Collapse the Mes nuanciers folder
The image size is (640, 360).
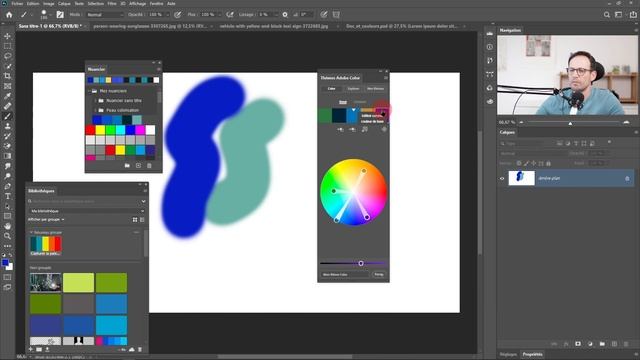tap(90, 91)
